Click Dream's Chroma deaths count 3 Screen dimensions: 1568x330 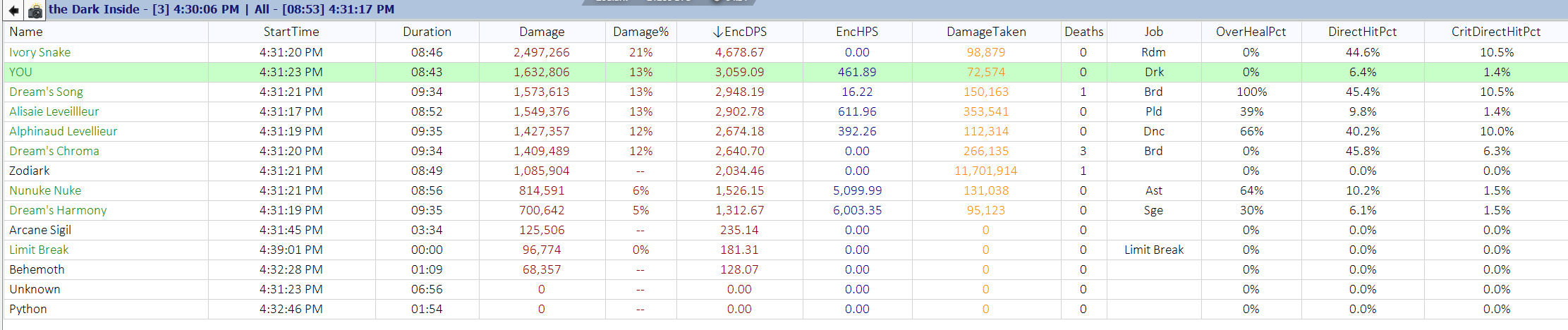click(1083, 151)
